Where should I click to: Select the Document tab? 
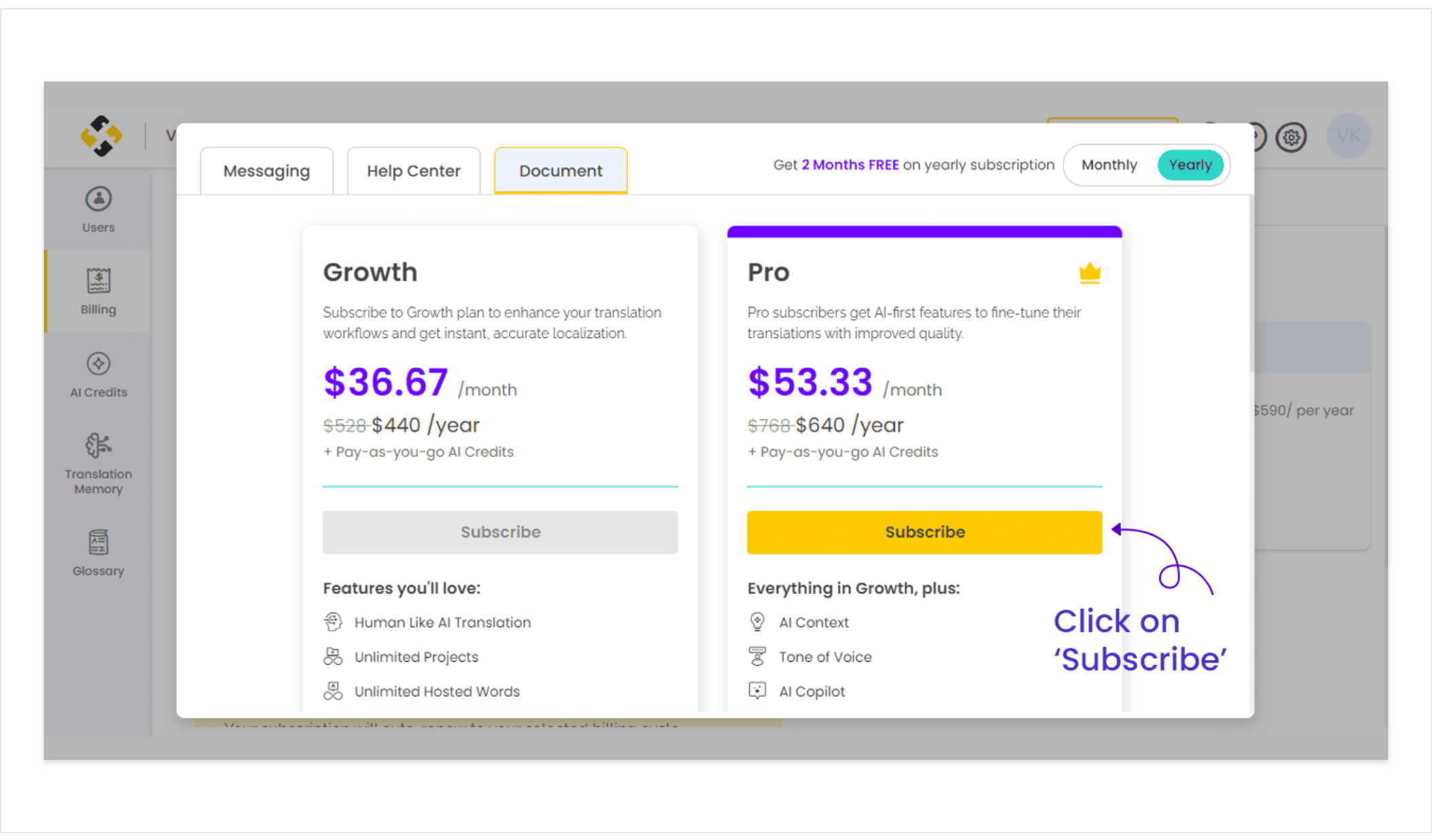[x=561, y=171]
